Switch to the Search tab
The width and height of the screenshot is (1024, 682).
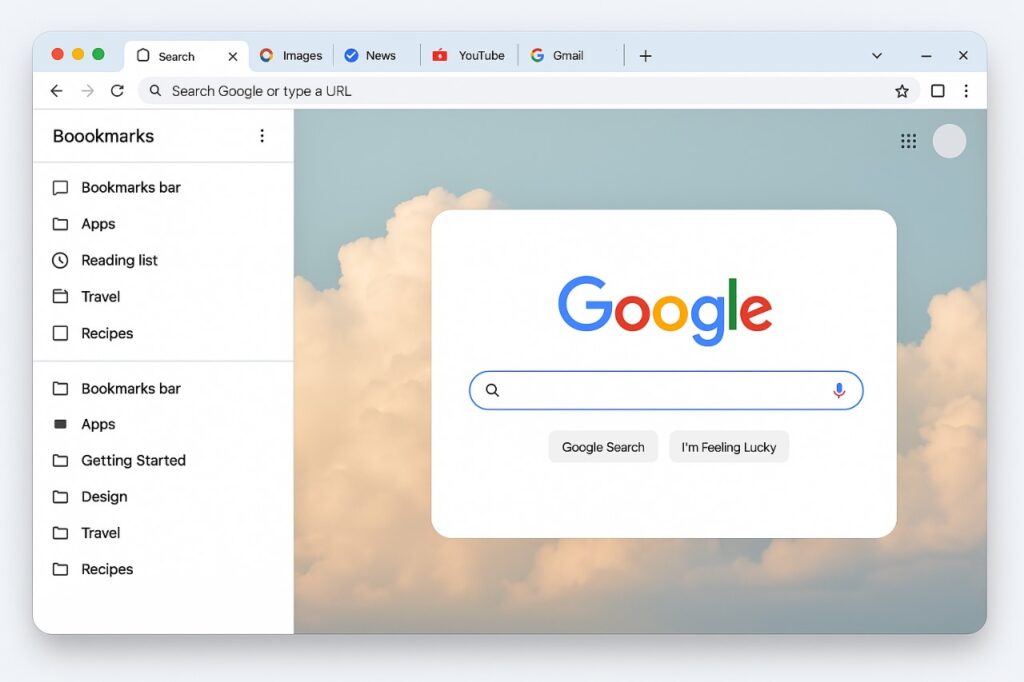pos(175,55)
